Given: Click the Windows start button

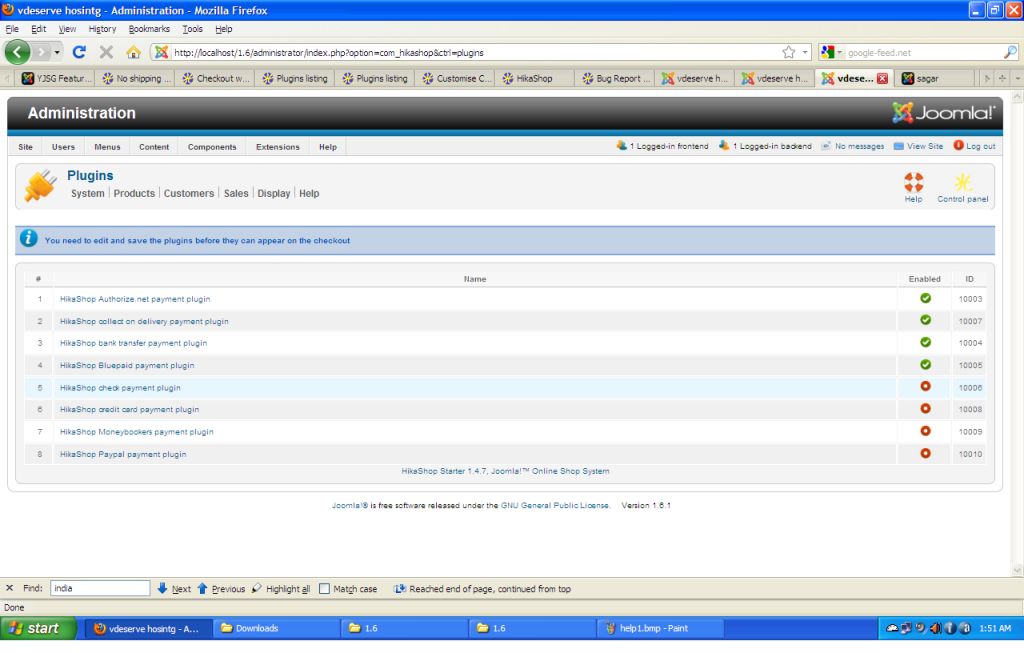Looking at the screenshot, I should tap(39, 628).
